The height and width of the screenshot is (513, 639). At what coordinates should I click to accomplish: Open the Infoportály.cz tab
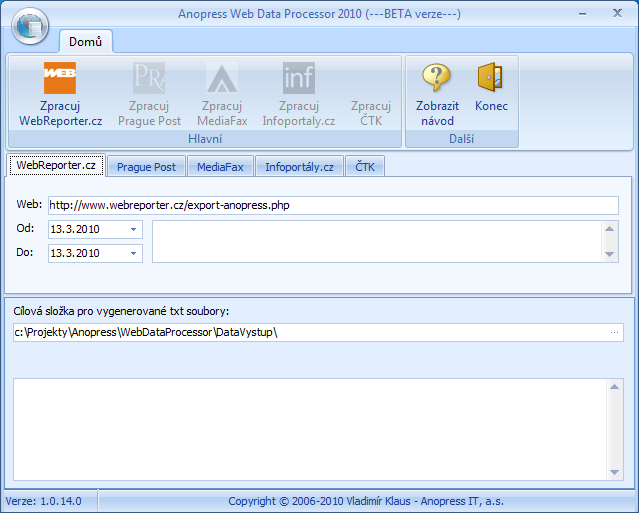299,167
